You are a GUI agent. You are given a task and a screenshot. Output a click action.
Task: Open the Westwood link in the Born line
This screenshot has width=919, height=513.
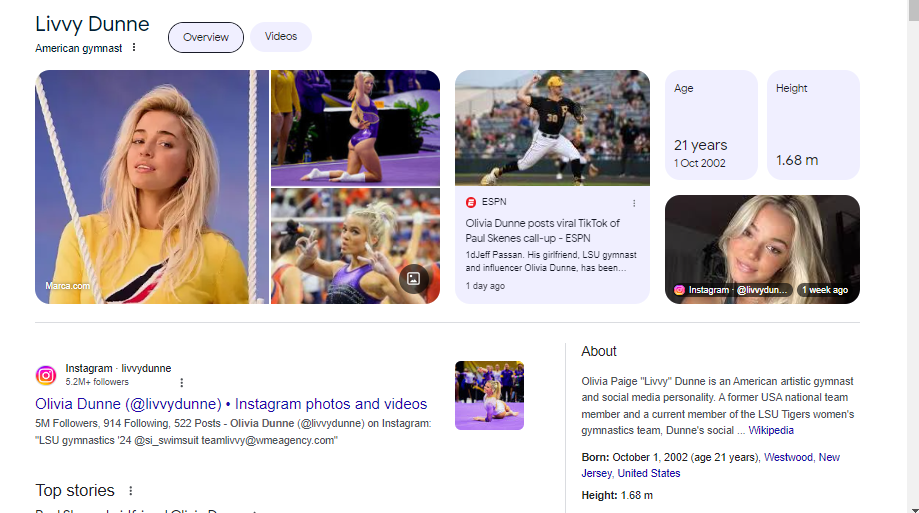788,457
